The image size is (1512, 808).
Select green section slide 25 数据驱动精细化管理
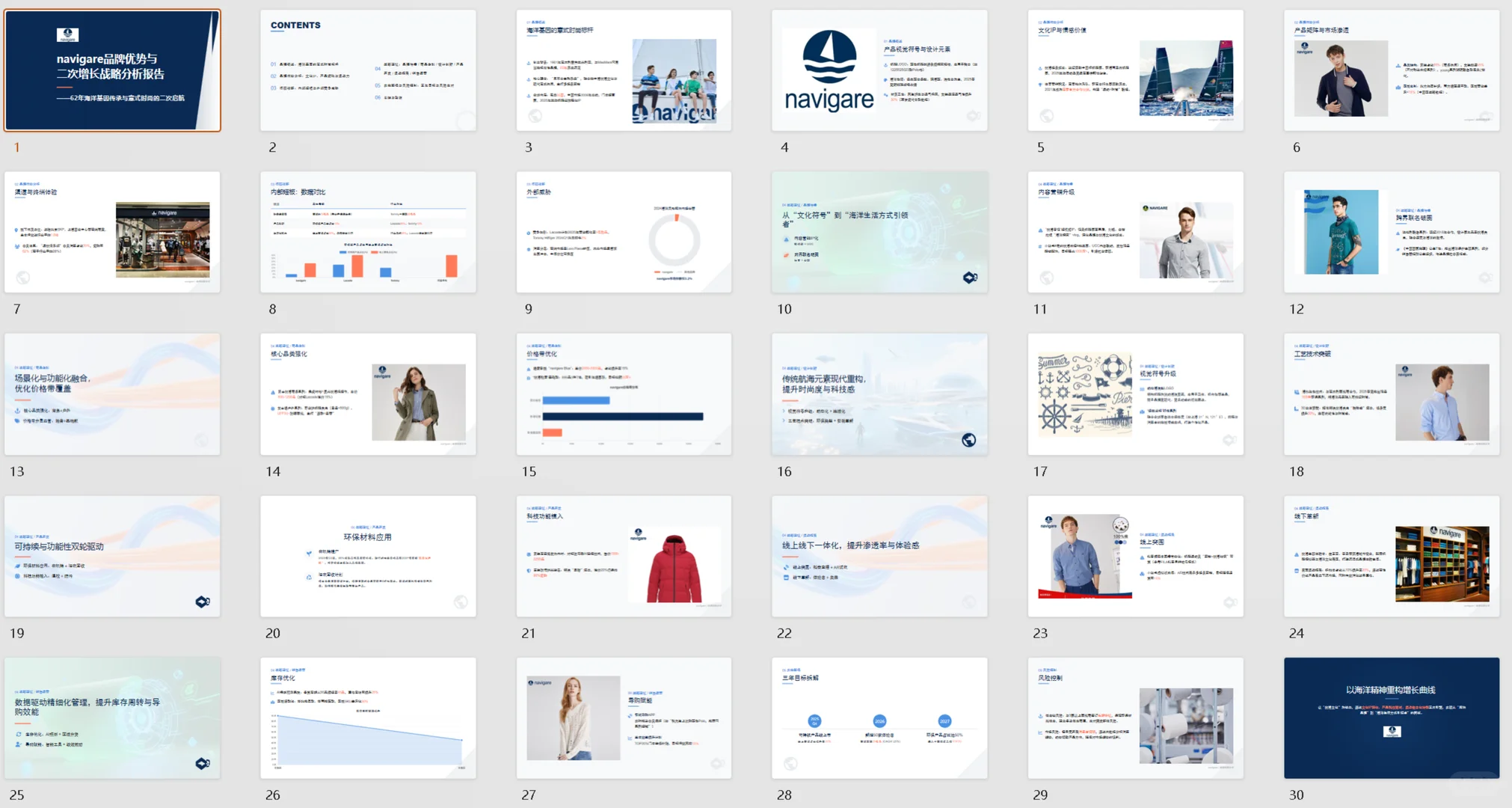pos(112,718)
